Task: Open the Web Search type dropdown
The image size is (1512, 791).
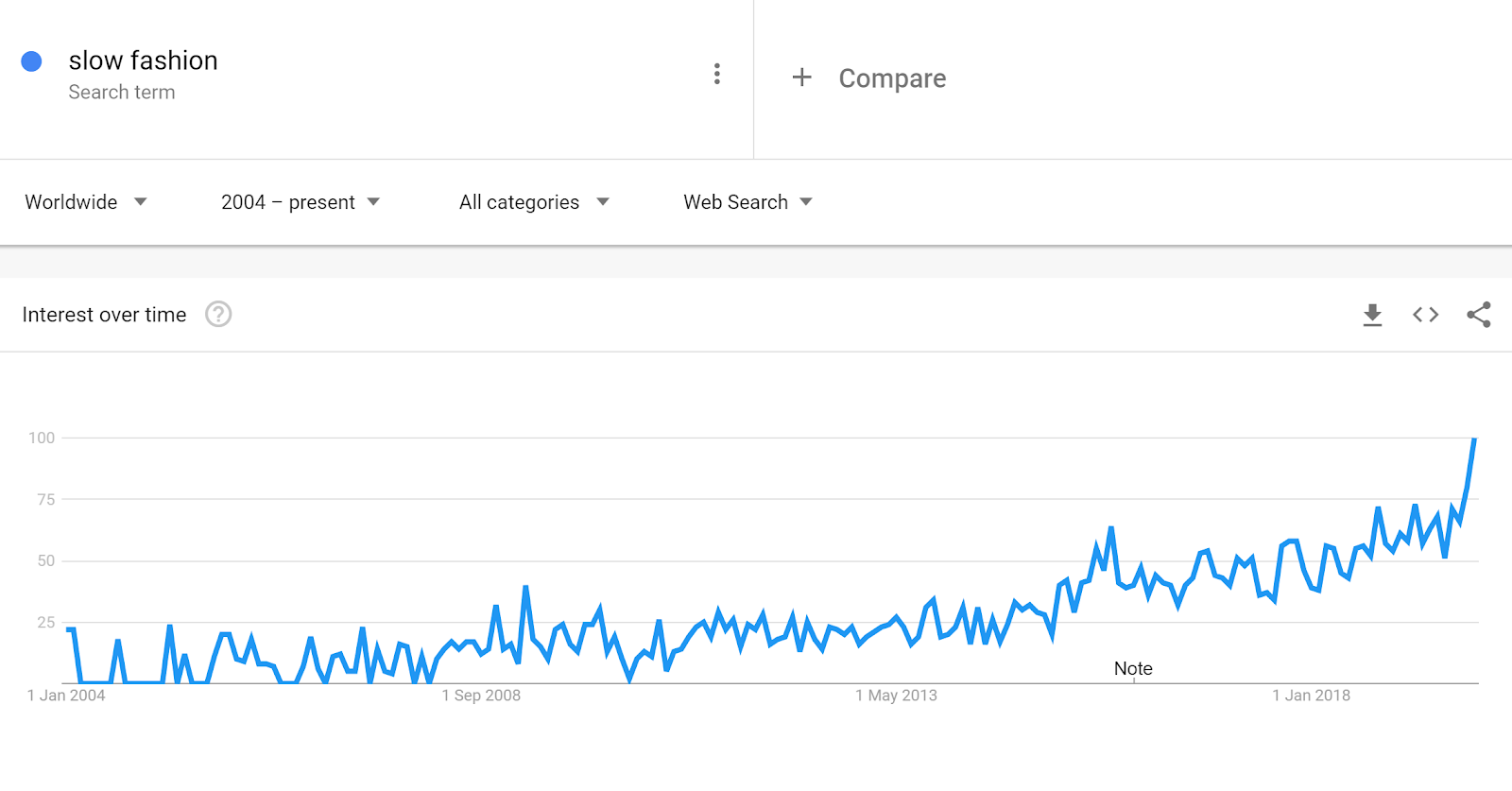Action: [x=747, y=202]
